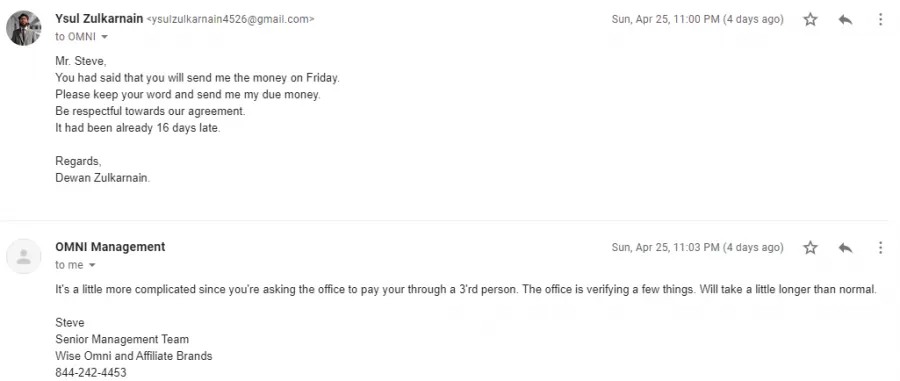The image size is (900, 381).
Task: Reply to Ysul Zulkarnain's message
Action: tap(845, 20)
